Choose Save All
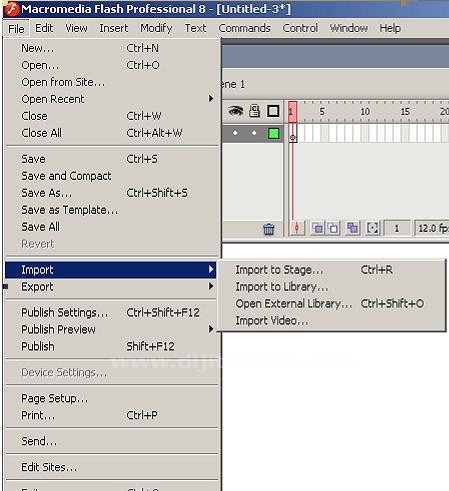Image resolution: width=449 pixels, height=491 pixels. [x=111, y=227]
